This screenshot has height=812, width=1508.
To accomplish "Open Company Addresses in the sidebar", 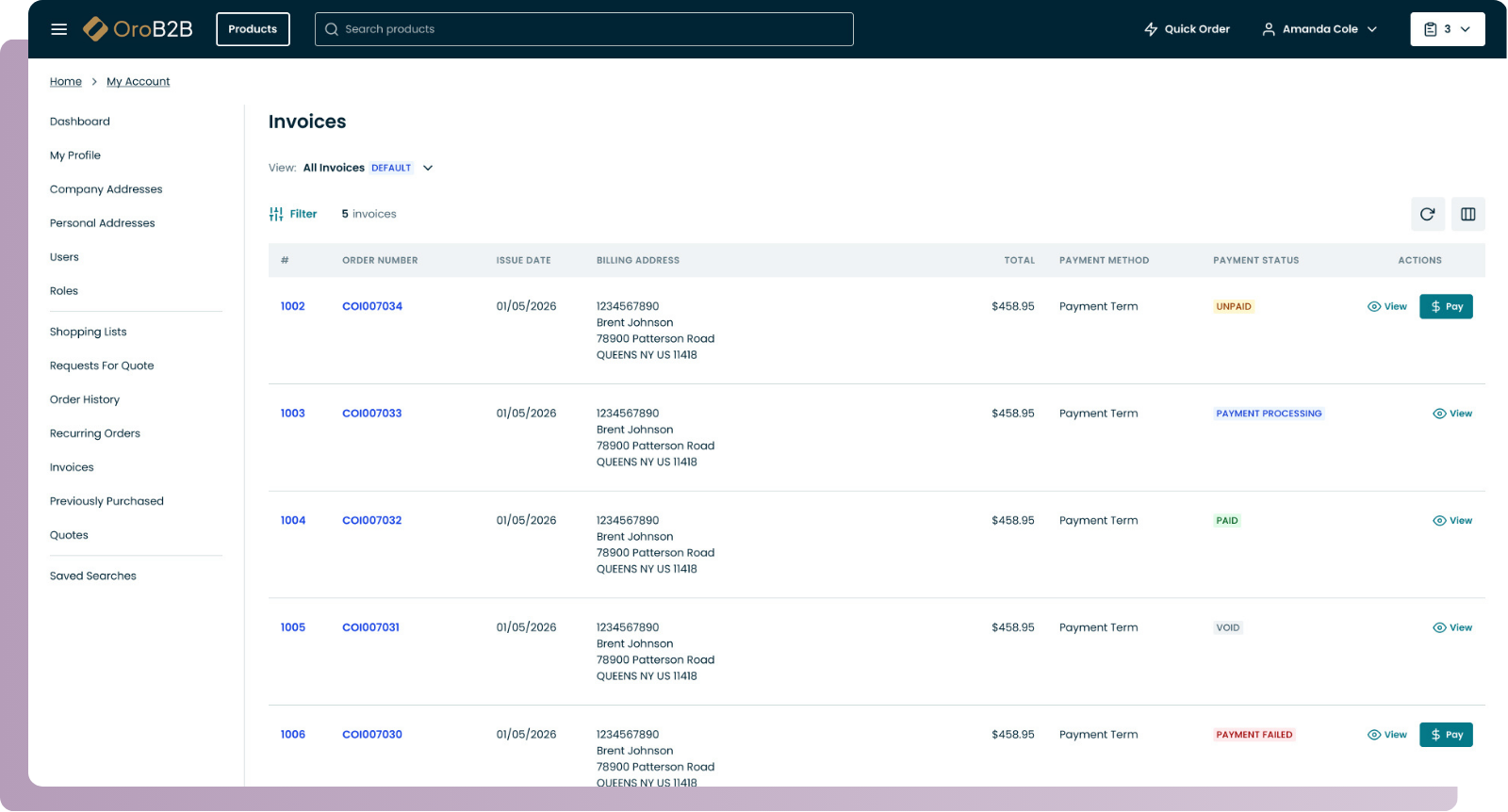I will point(107,189).
